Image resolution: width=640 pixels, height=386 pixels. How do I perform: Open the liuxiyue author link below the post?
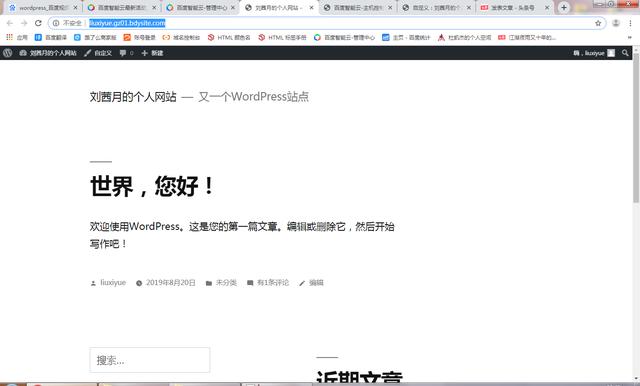tap(113, 283)
